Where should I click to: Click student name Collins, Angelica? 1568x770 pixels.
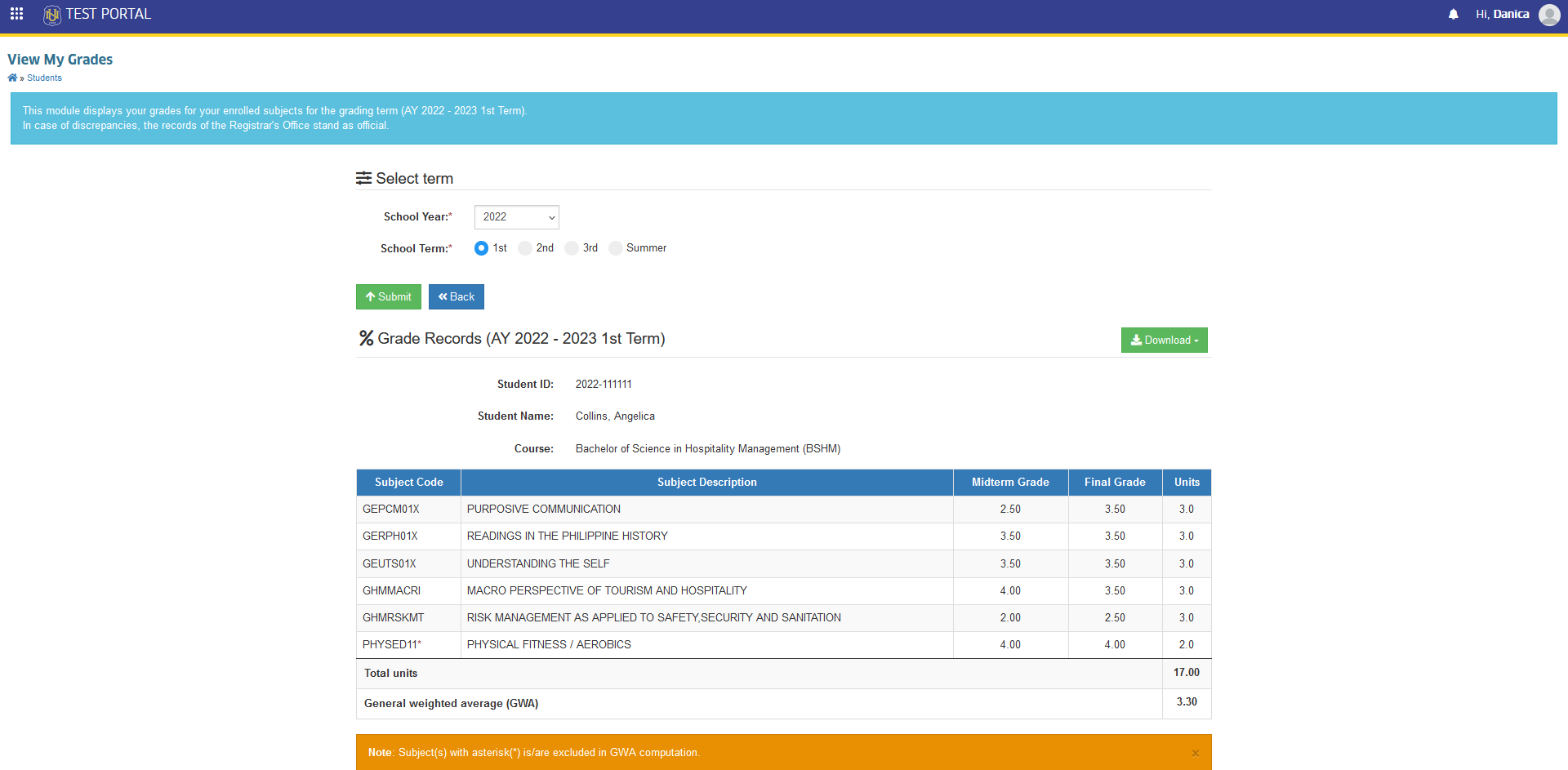click(x=615, y=416)
